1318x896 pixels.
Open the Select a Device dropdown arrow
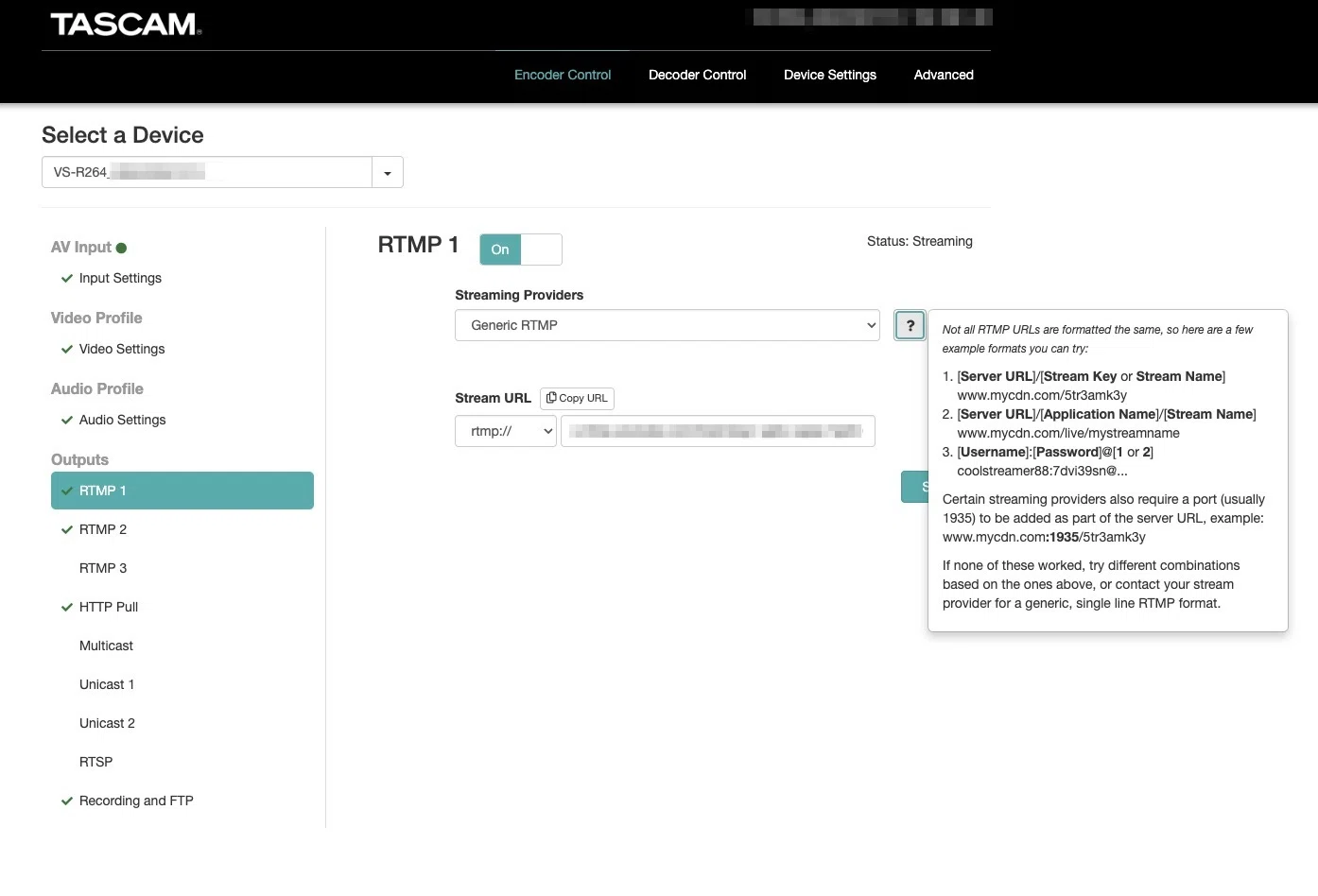point(388,172)
